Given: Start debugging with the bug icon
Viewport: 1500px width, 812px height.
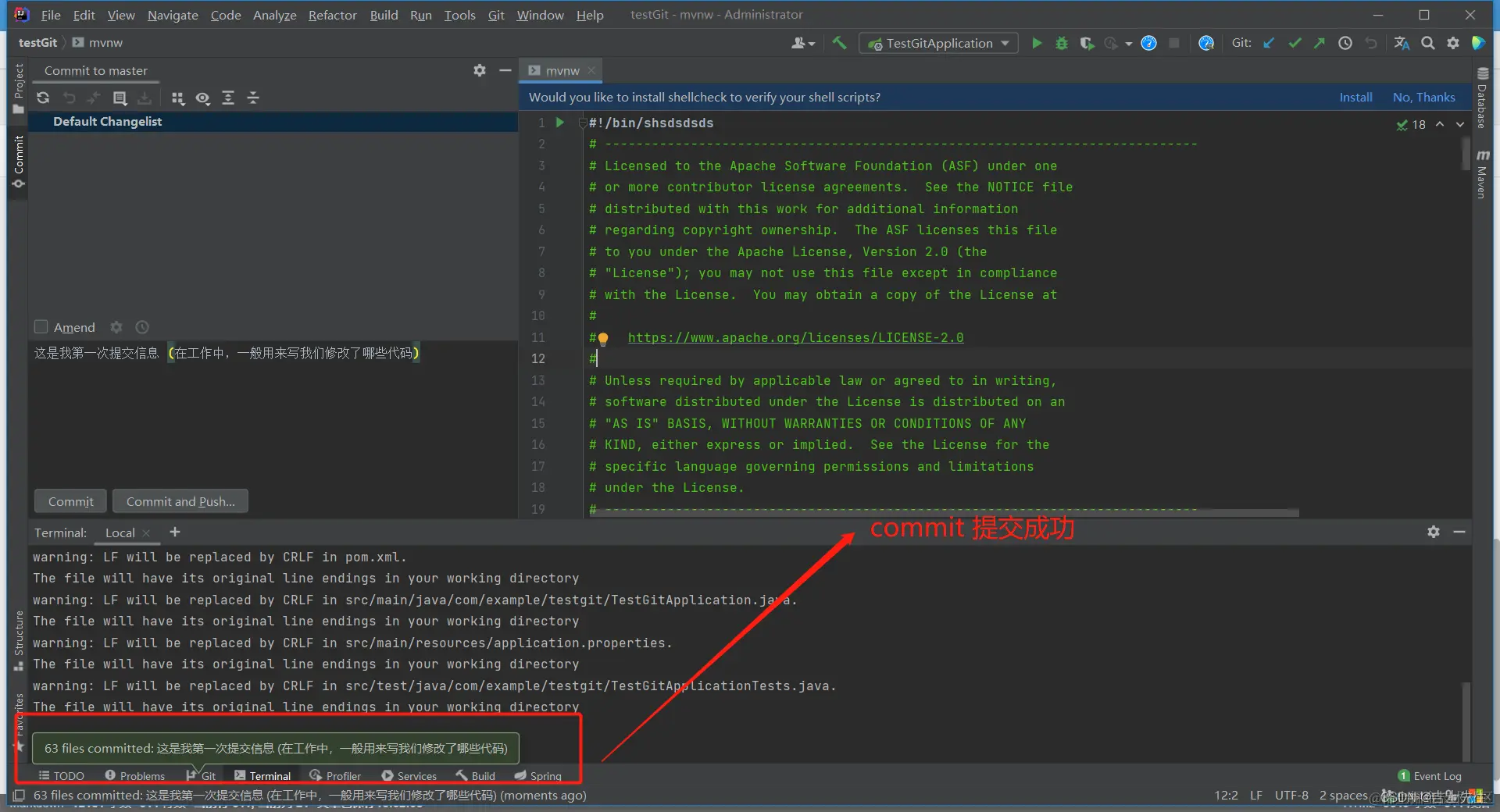Looking at the screenshot, I should pos(1062,43).
